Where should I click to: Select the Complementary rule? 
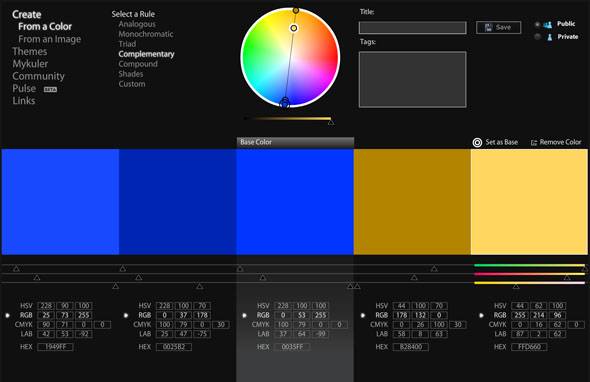(146, 54)
